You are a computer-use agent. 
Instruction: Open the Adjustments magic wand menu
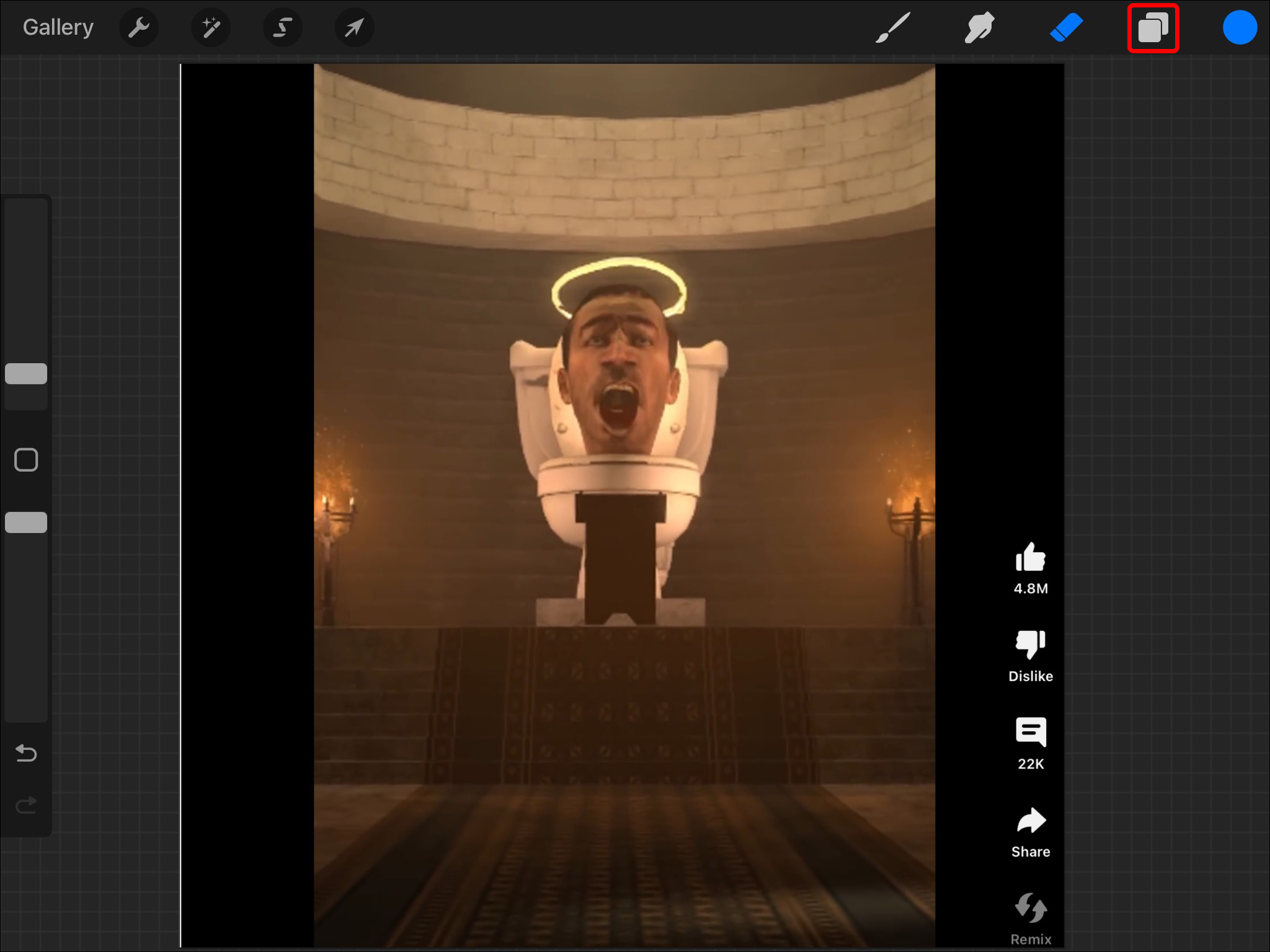(211, 28)
